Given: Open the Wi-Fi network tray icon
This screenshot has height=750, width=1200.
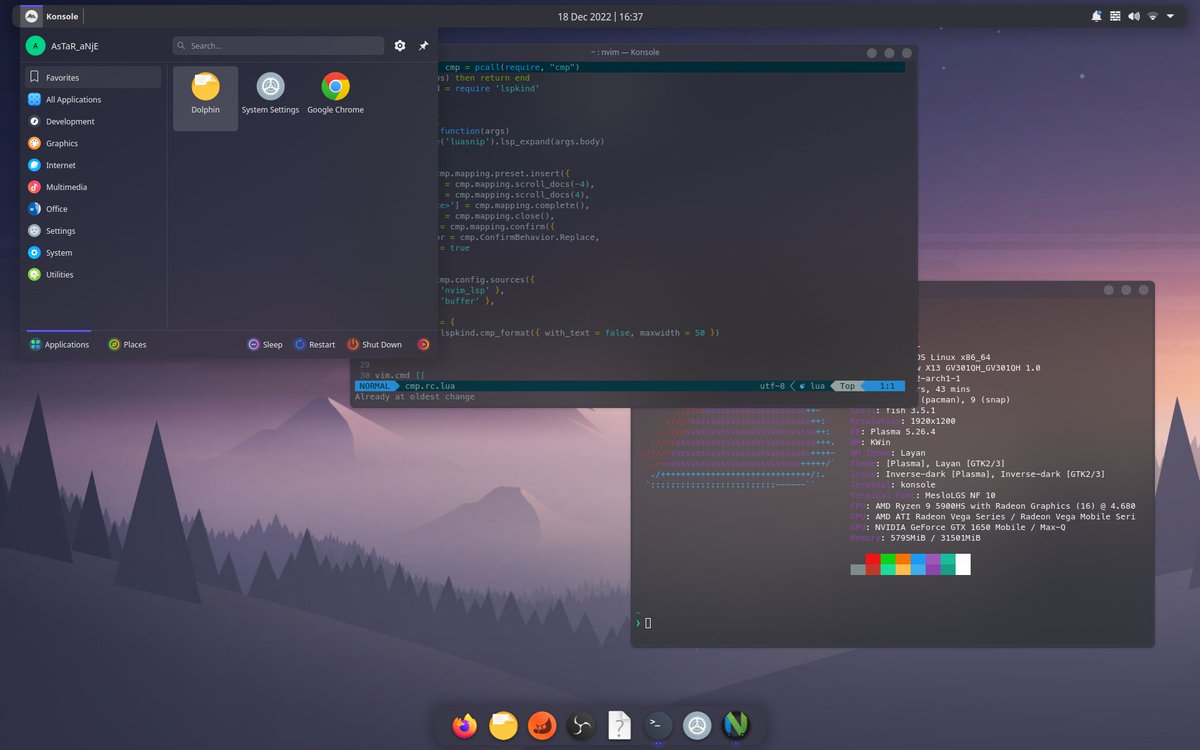Looking at the screenshot, I should (1152, 16).
